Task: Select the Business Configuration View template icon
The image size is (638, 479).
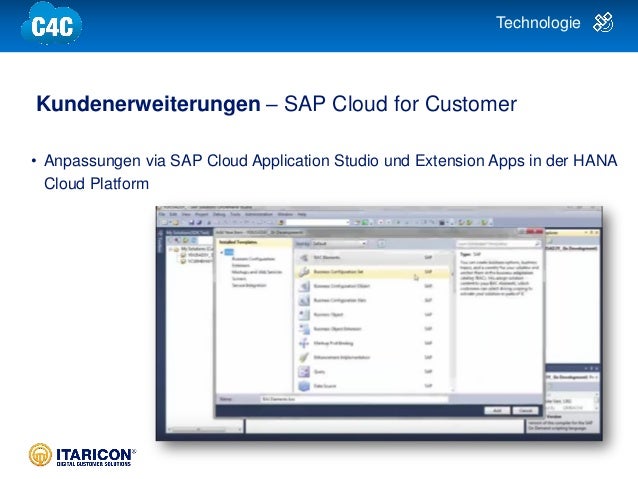Action: tap(304, 301)
